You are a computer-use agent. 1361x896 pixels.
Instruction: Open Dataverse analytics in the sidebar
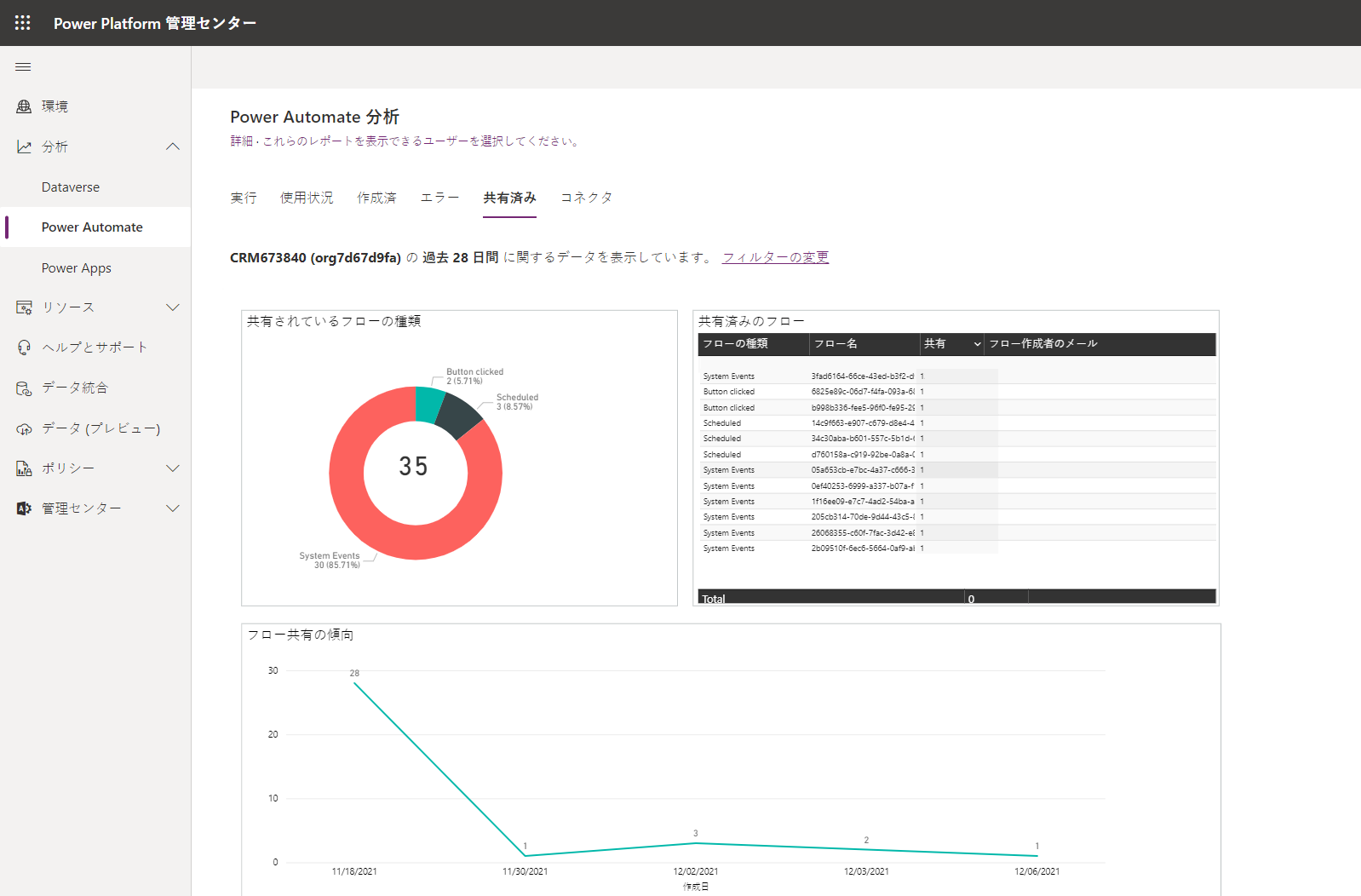point(71,187)
